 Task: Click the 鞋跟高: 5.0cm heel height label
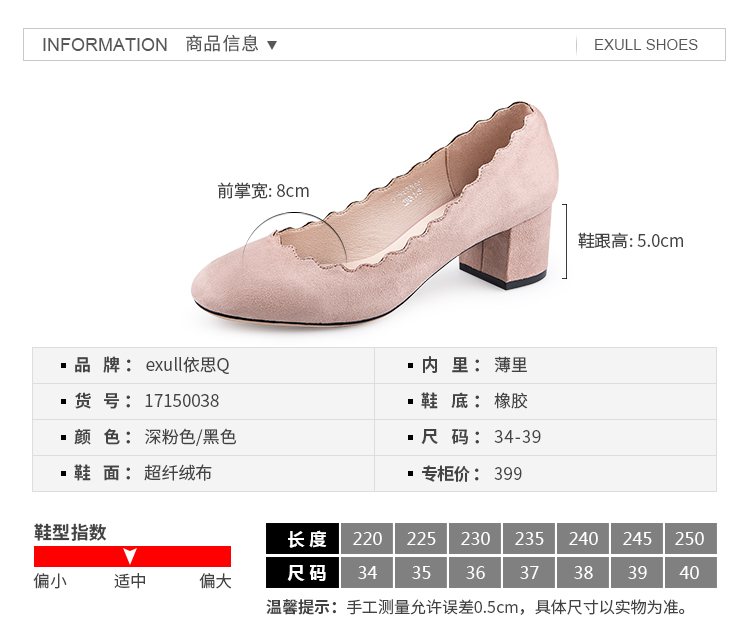point(631,241)
